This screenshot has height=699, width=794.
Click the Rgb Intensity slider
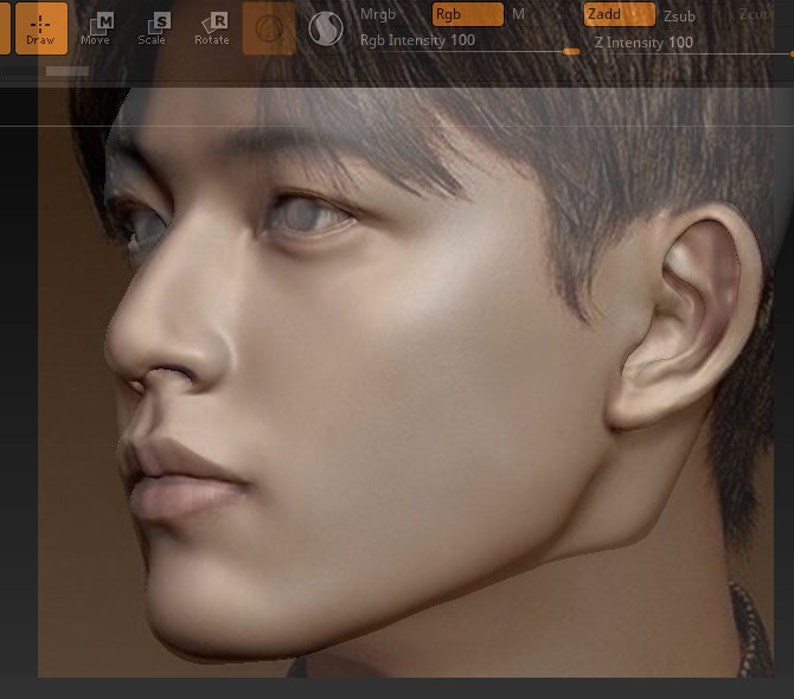469,42
